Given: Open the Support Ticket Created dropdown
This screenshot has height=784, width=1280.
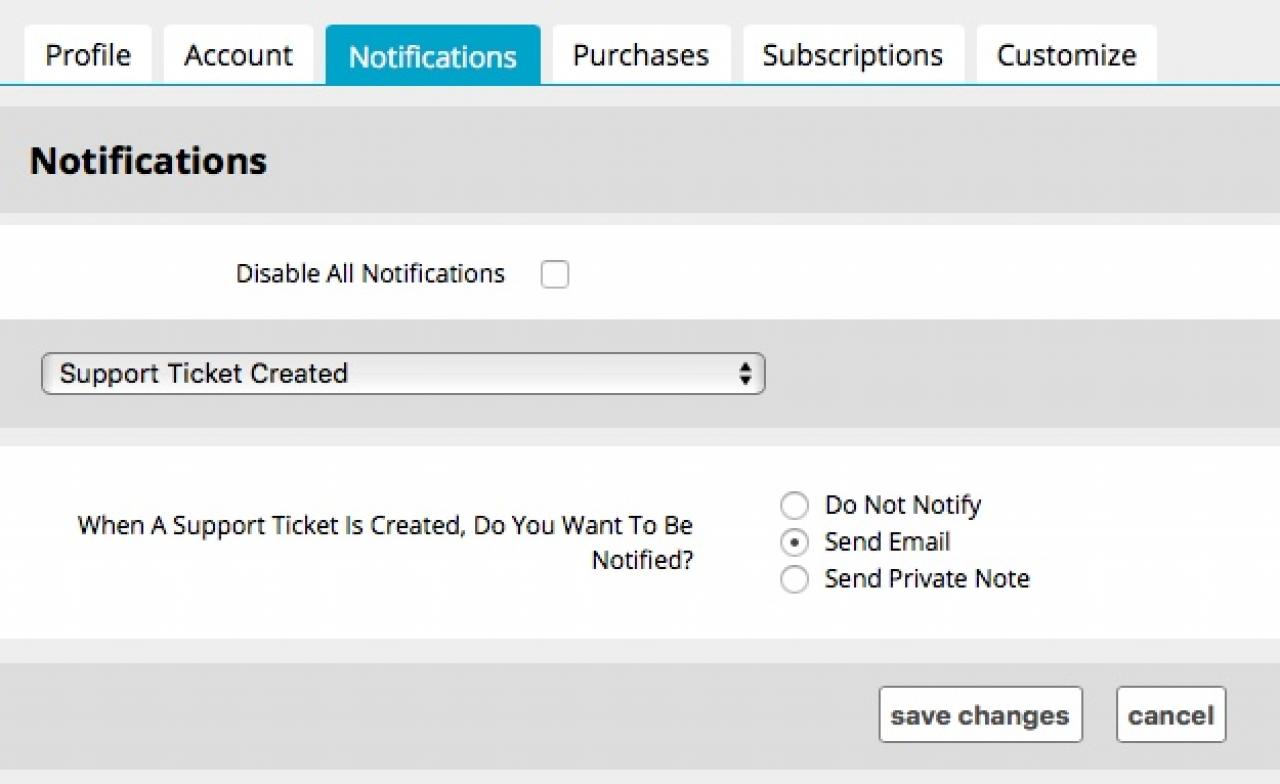Looking at the screenshot, I should click(402, 374).
